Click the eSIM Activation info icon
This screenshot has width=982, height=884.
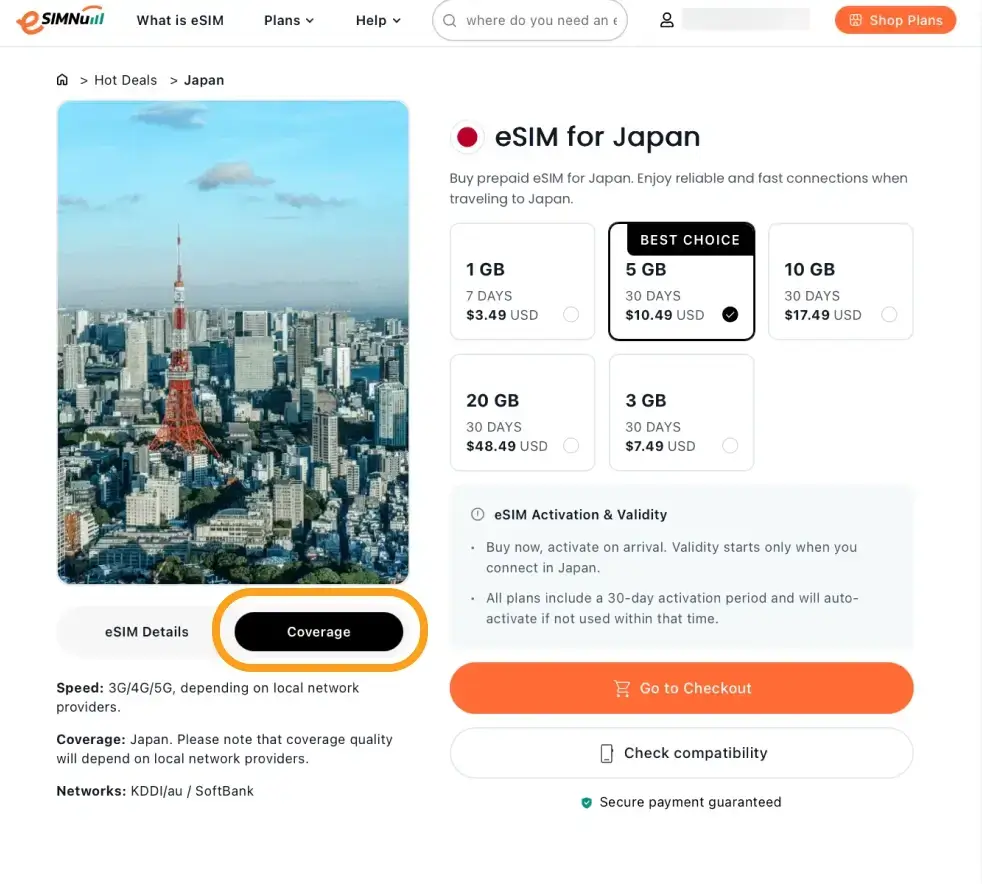(478, 515)
